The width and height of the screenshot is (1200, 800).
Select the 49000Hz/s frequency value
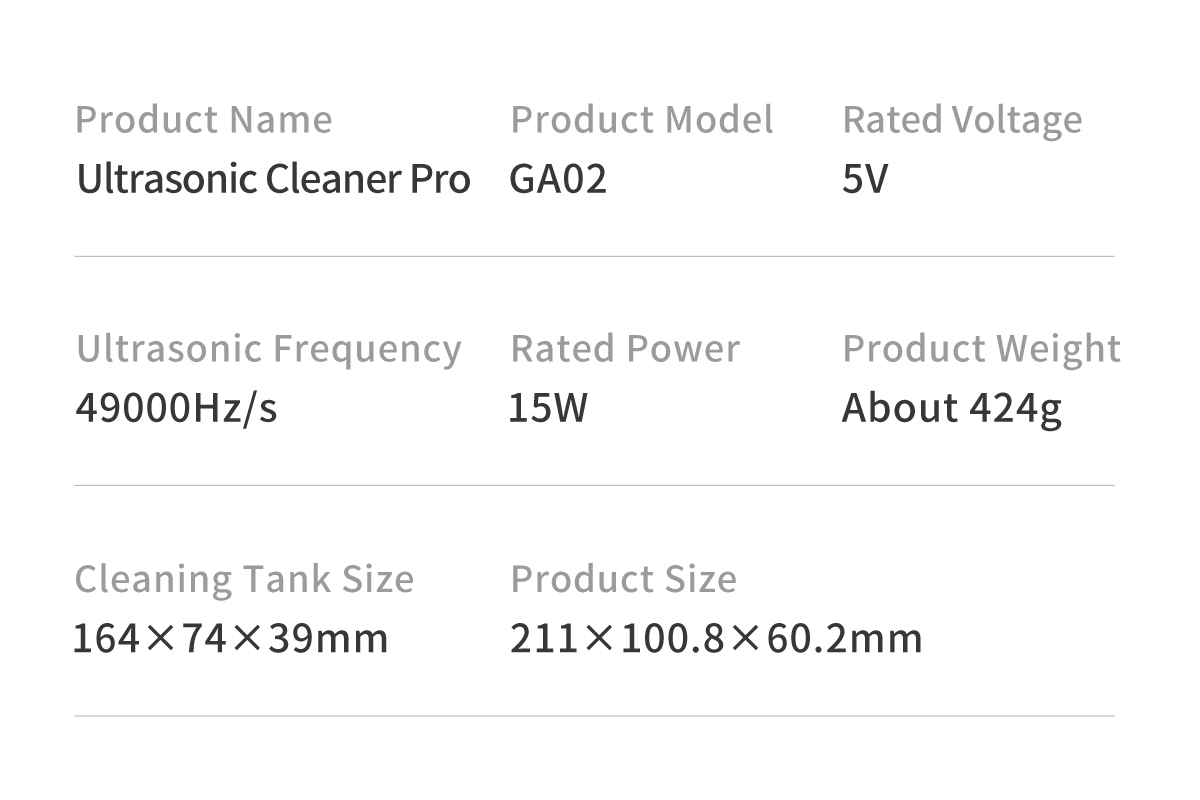pos(176,408)
